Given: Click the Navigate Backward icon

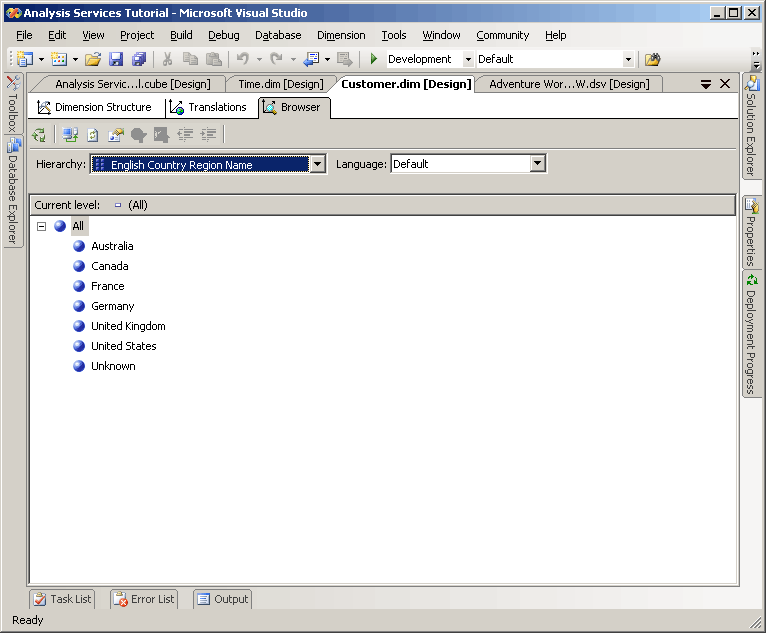Looking at the screenshot, I should point(311,59).
